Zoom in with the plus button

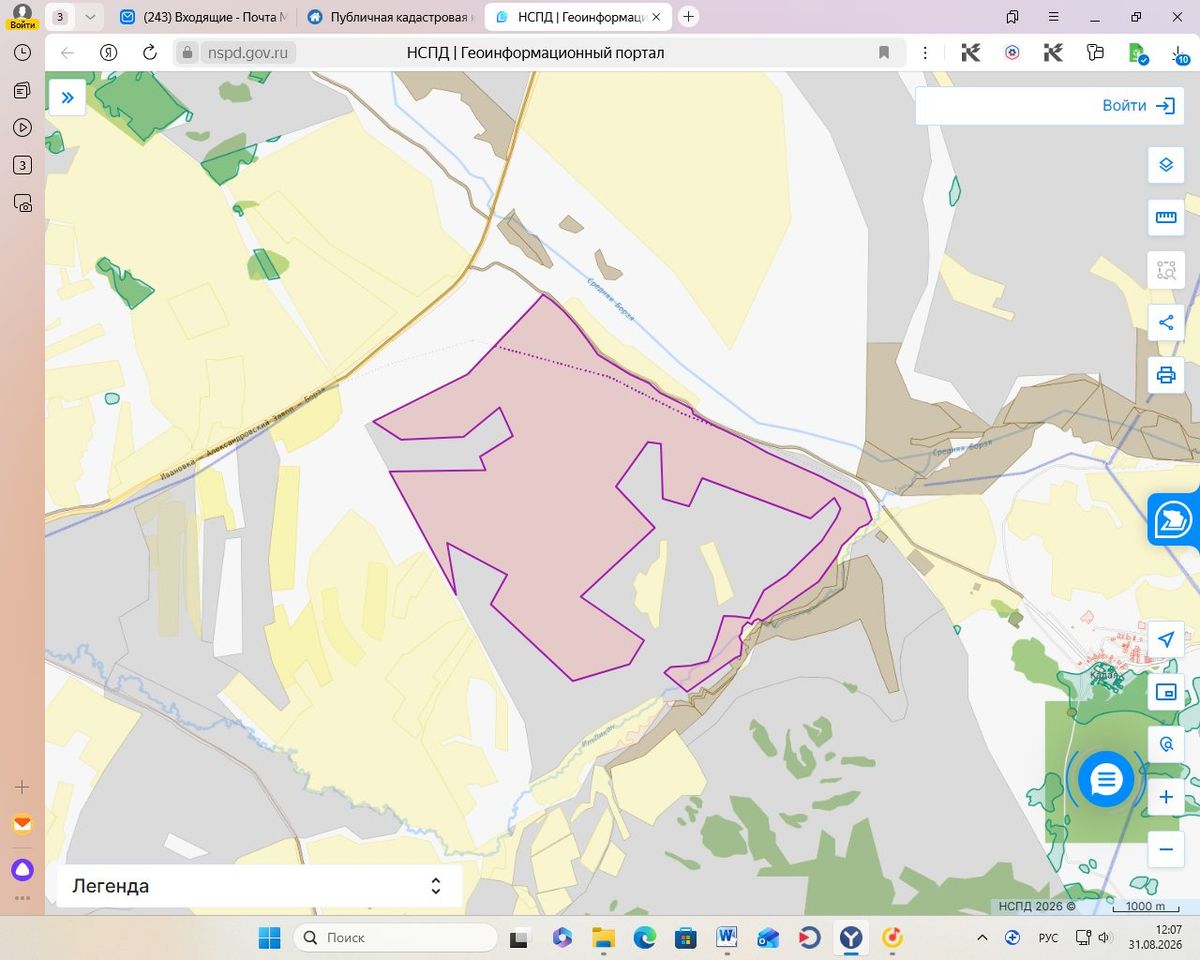pos(1165,798)
